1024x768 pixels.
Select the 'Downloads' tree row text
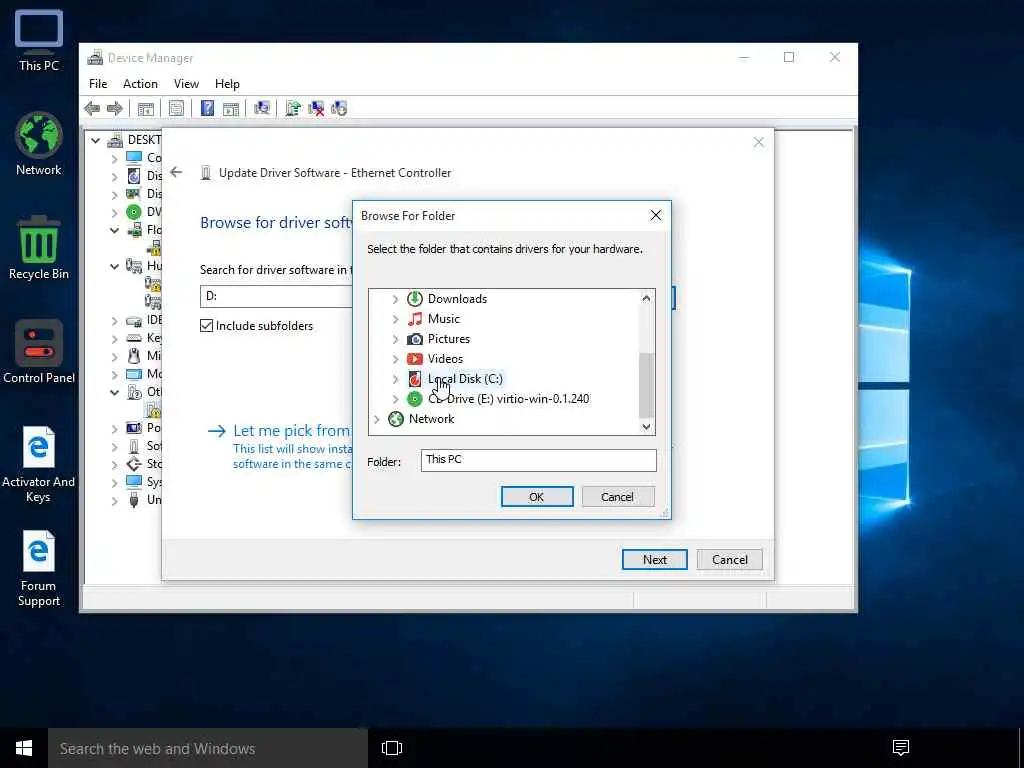[457, 298]
